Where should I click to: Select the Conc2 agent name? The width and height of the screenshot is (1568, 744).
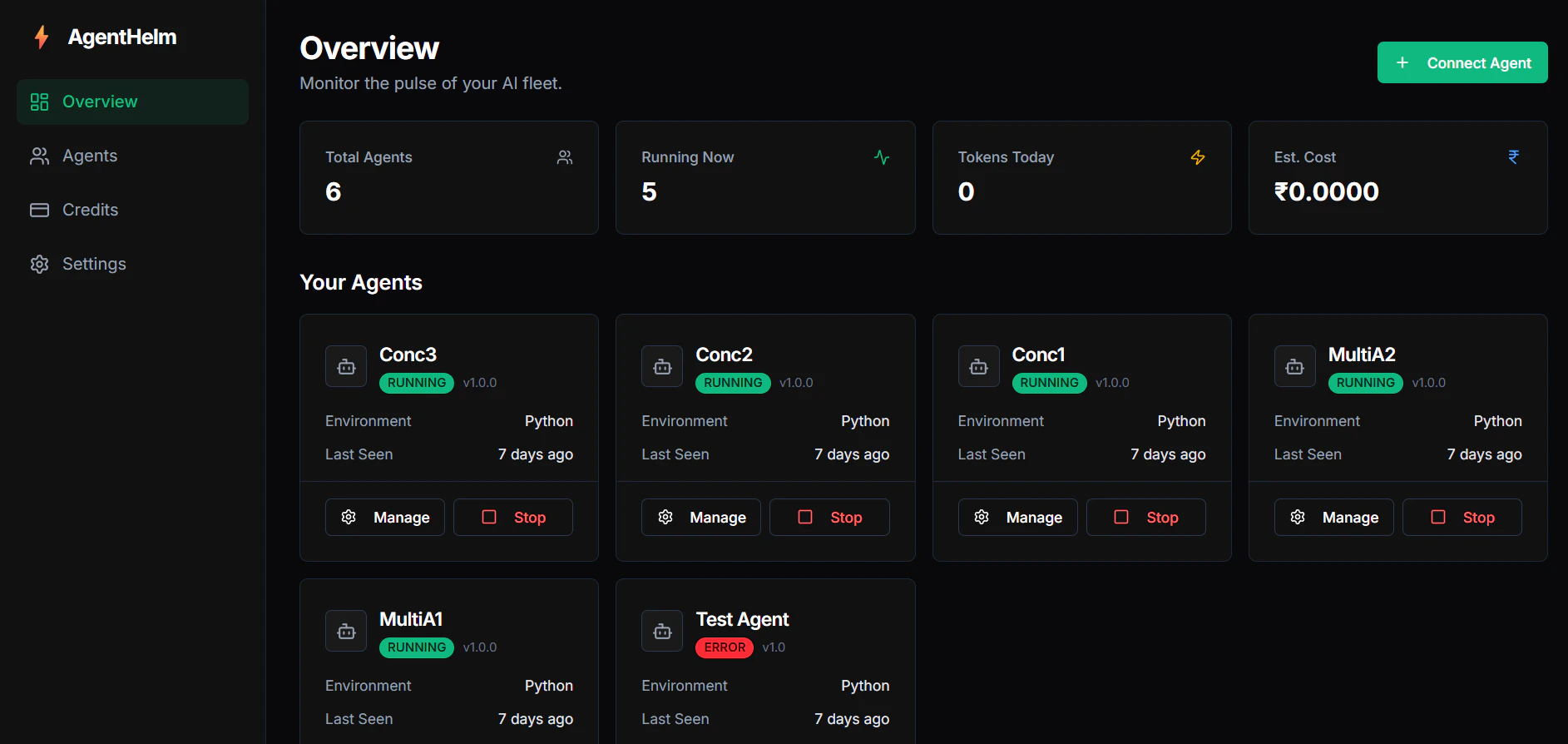click(724, 355)
